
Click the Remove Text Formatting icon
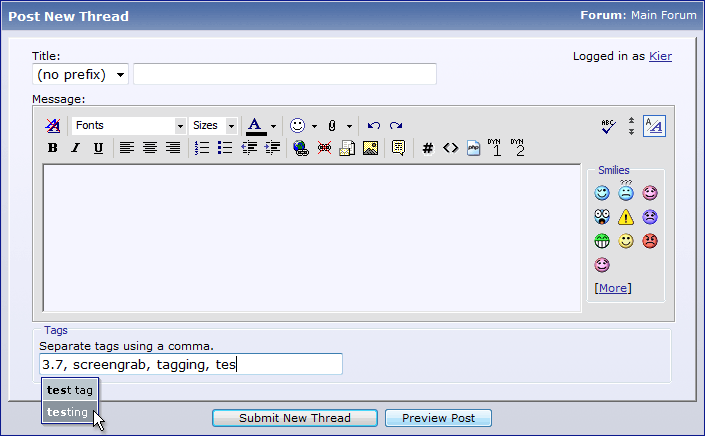52,126
